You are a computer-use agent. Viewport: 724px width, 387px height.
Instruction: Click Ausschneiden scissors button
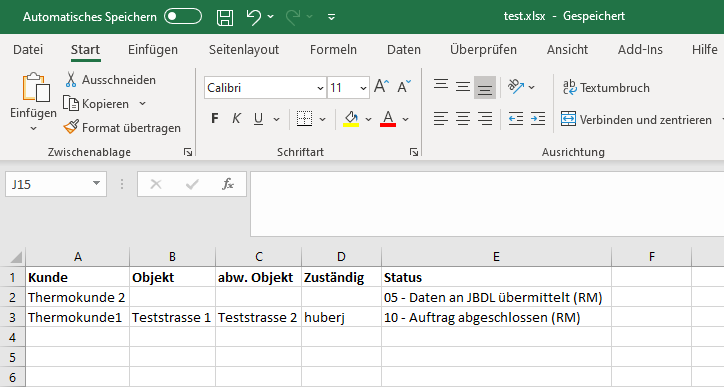coord(110,80)
